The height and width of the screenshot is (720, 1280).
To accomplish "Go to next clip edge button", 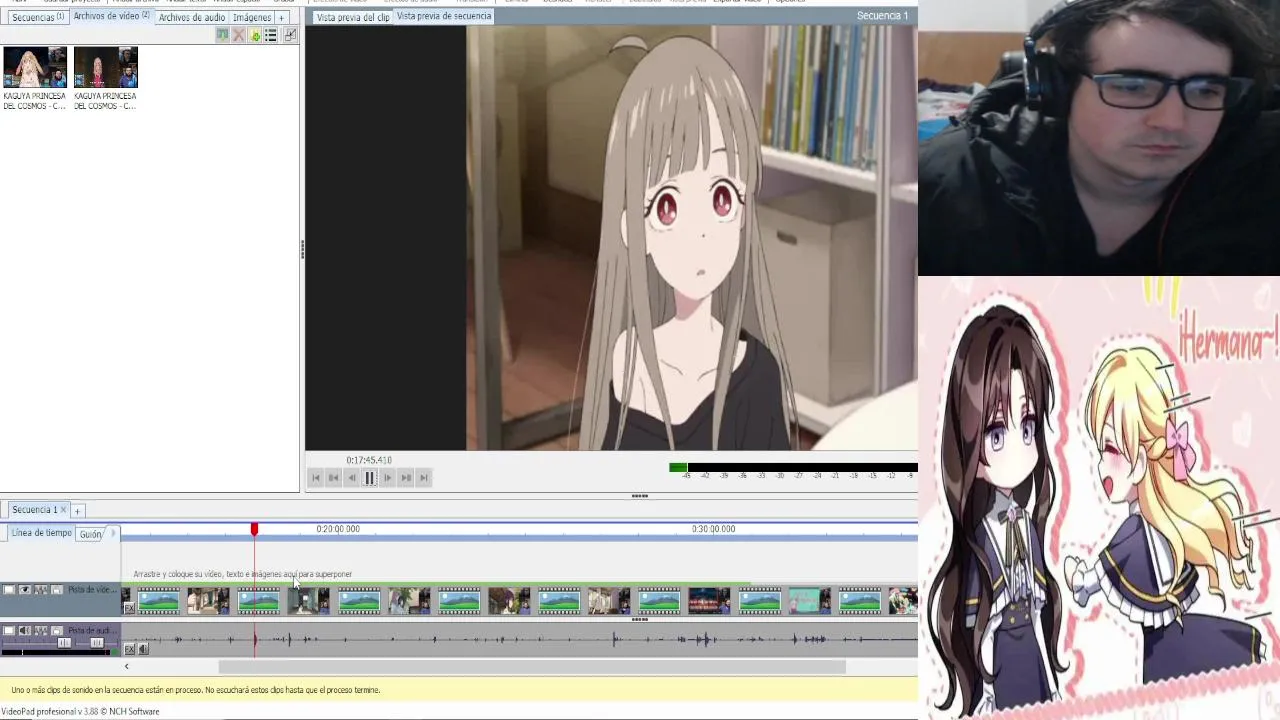I will pos(406,478).
